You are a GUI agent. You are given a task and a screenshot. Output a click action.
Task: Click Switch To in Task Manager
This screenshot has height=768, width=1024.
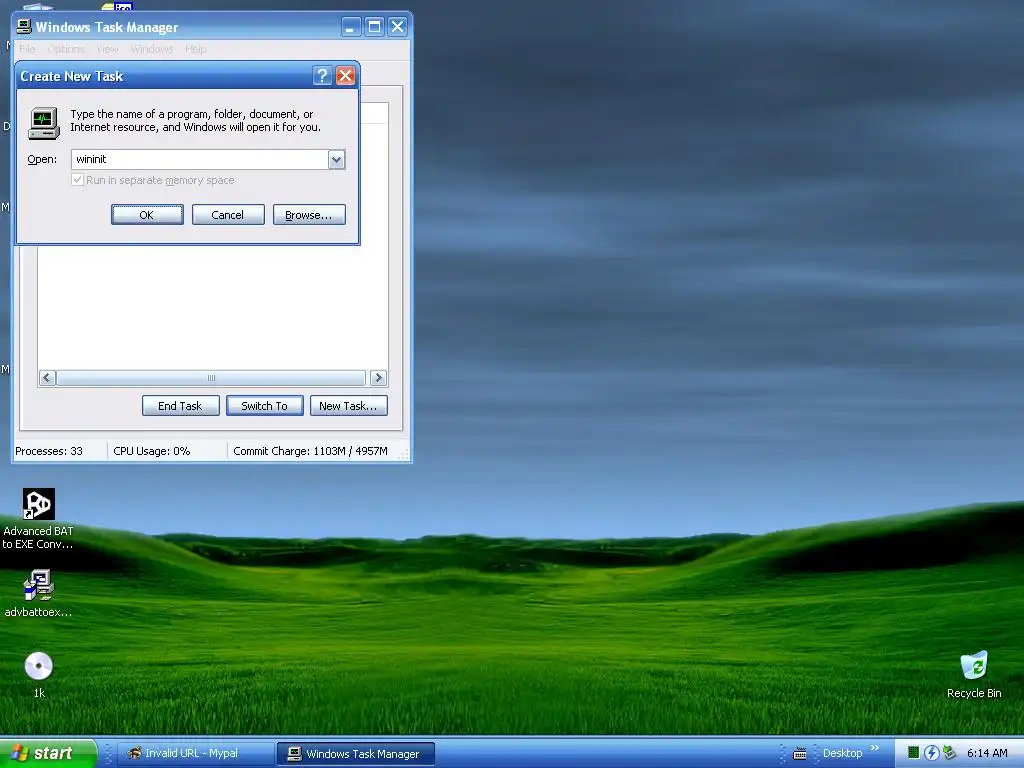point(264,406)
